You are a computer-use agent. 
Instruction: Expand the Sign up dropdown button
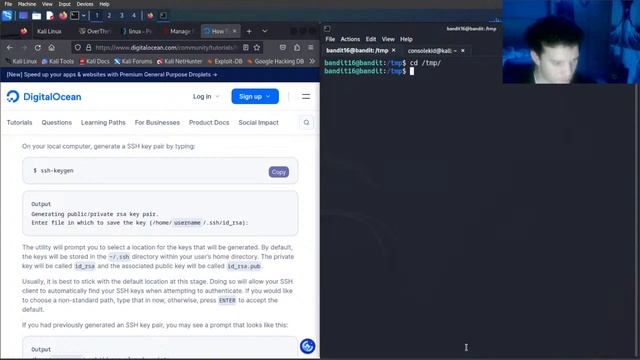point(255,96)
